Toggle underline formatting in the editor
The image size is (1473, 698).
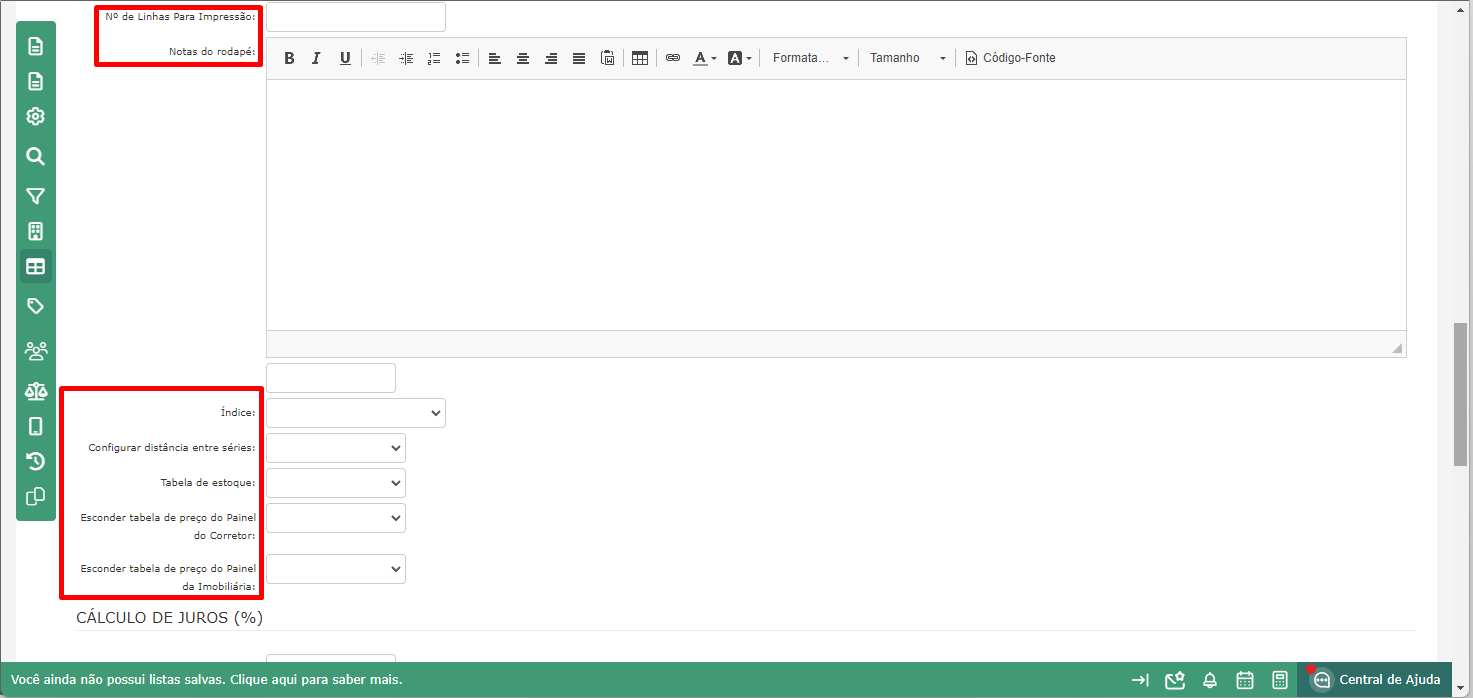pyautogui.click(x=345, y=58)
